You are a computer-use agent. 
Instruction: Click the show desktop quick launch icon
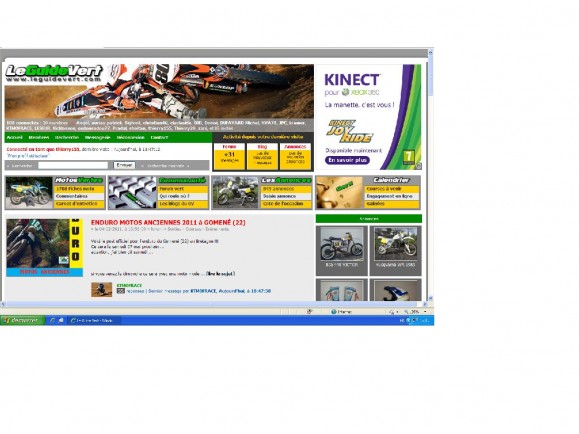click(61, 320)
